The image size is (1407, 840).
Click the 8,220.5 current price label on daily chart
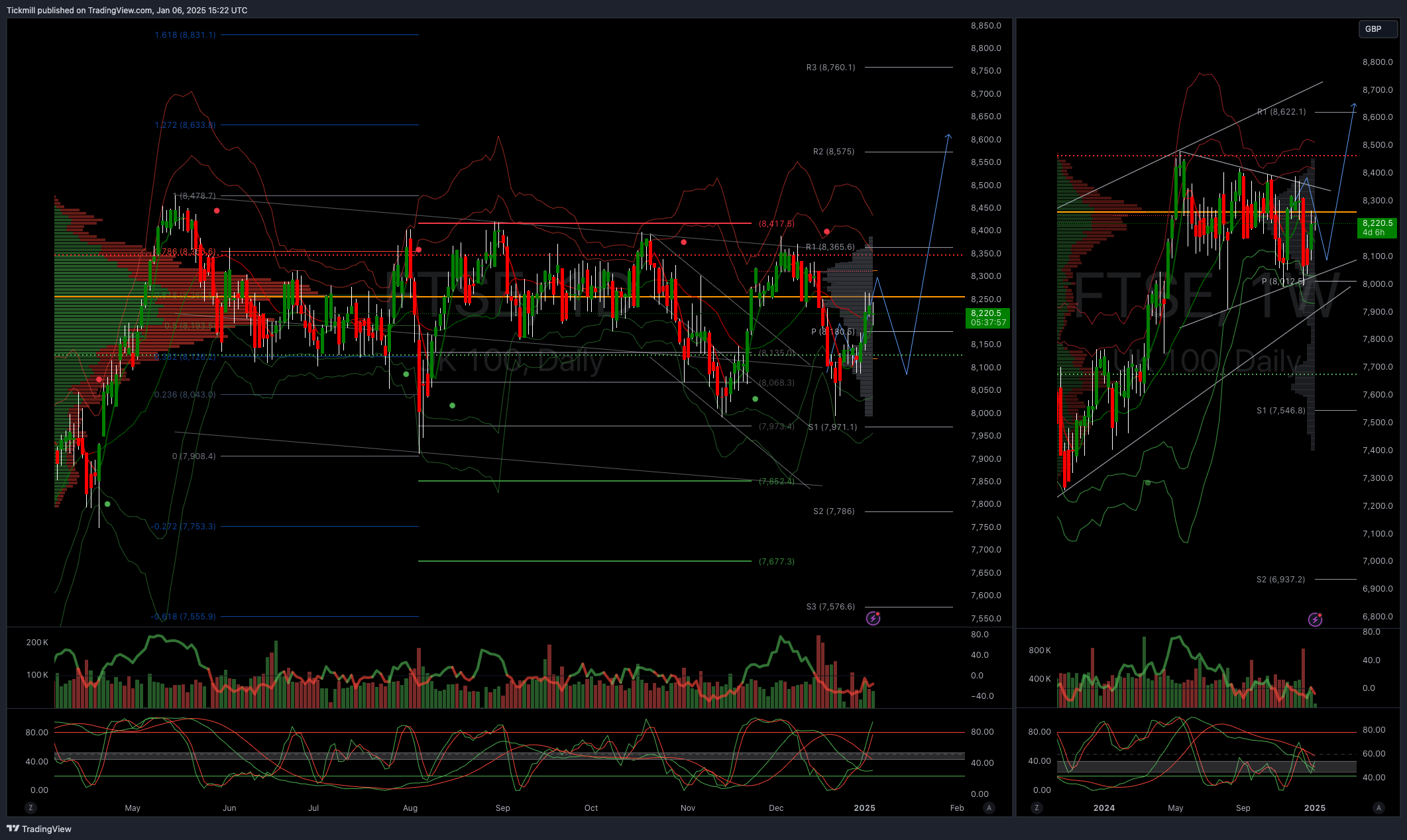pos(987,318)
